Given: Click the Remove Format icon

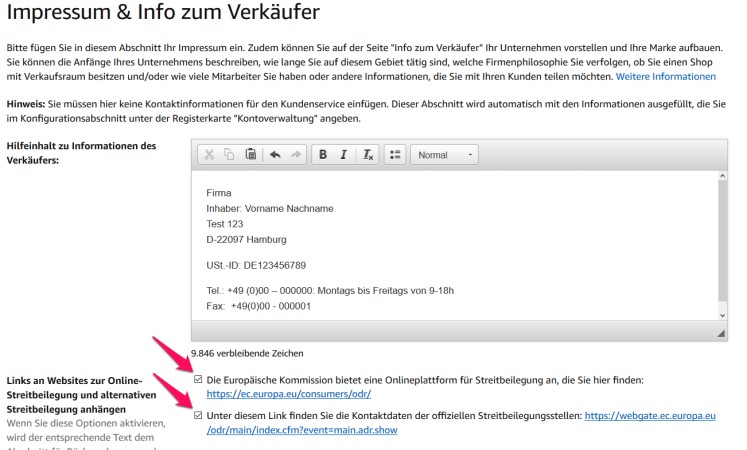Looking at the screenshot, I should click(368, 154).
